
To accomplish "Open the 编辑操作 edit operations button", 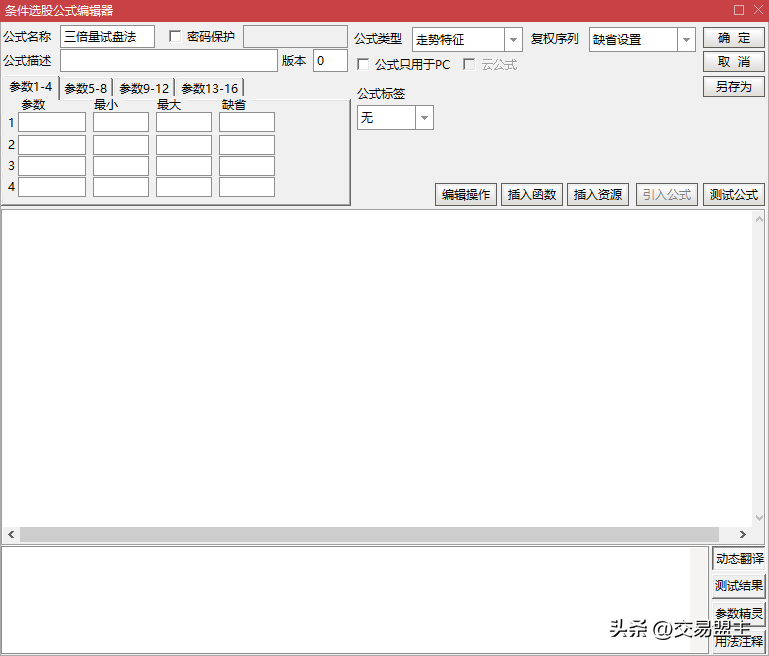I will (465, 195).
